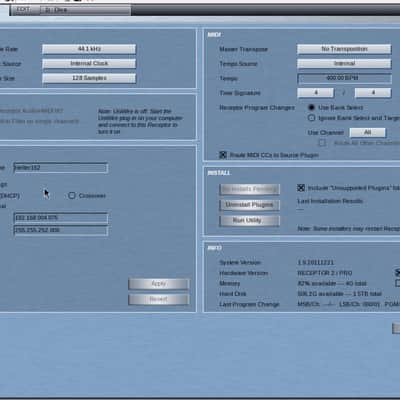The width and height of the screenshot is (400, 400).
Task: Click the Apply button
Action: click(159, 284)
